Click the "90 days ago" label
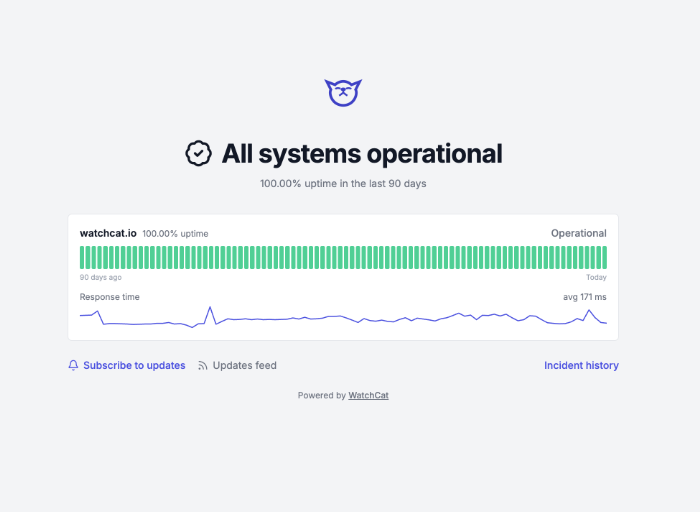Image resolution: width=700 pixels, height=512 pixels. pyautogui.click(x=100, y=277)
